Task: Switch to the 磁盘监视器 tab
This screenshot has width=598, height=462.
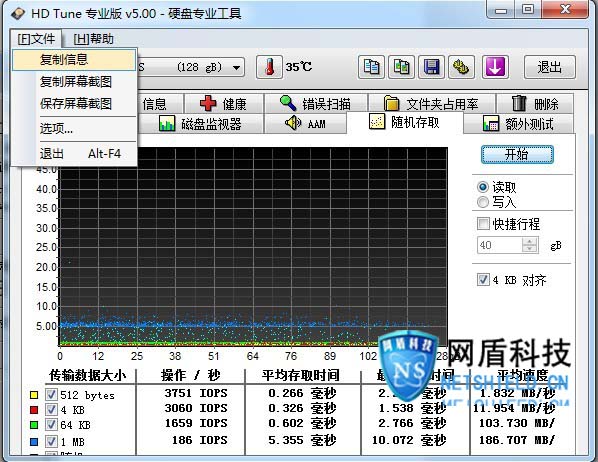Action: click(x=200, y=124)
